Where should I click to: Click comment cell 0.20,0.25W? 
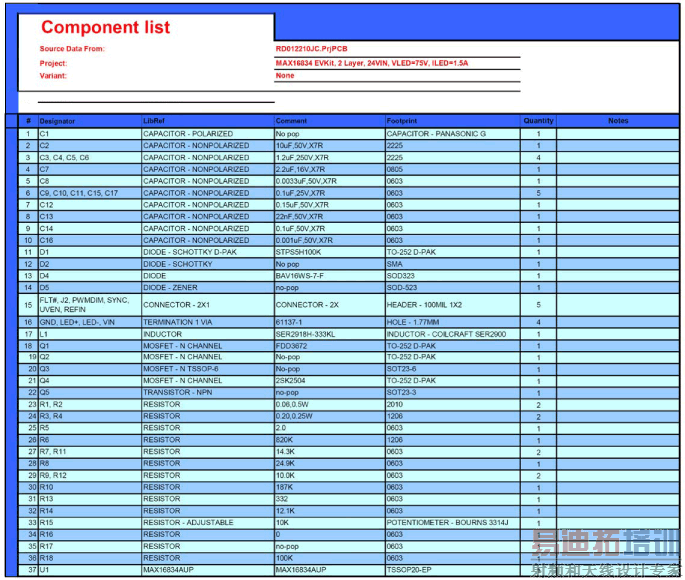[330, 416]
